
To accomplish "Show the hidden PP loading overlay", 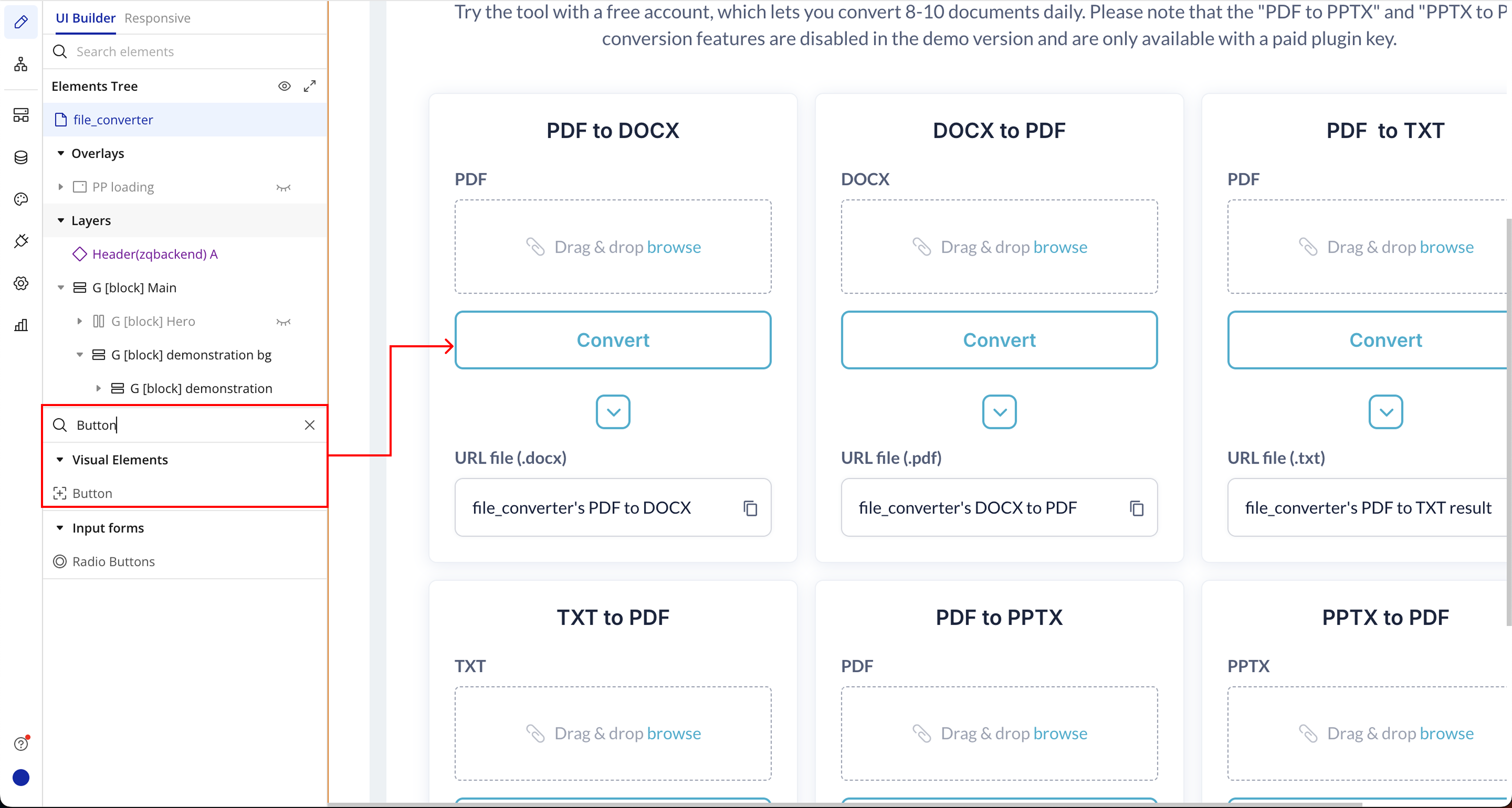I will 283,187.
